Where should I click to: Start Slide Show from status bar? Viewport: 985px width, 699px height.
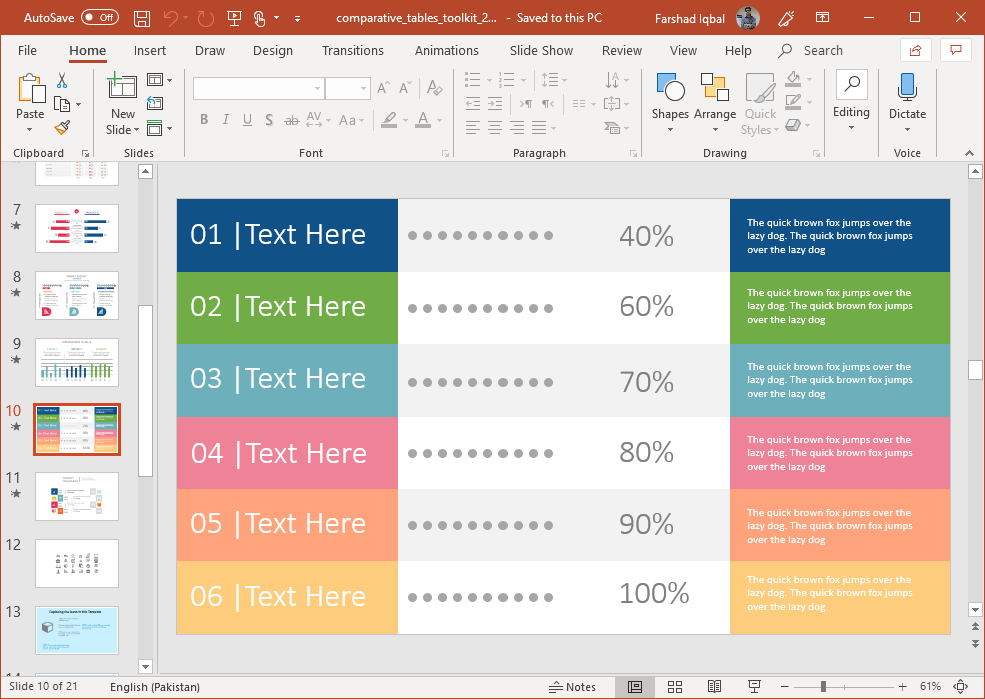(x=753, y=687)
